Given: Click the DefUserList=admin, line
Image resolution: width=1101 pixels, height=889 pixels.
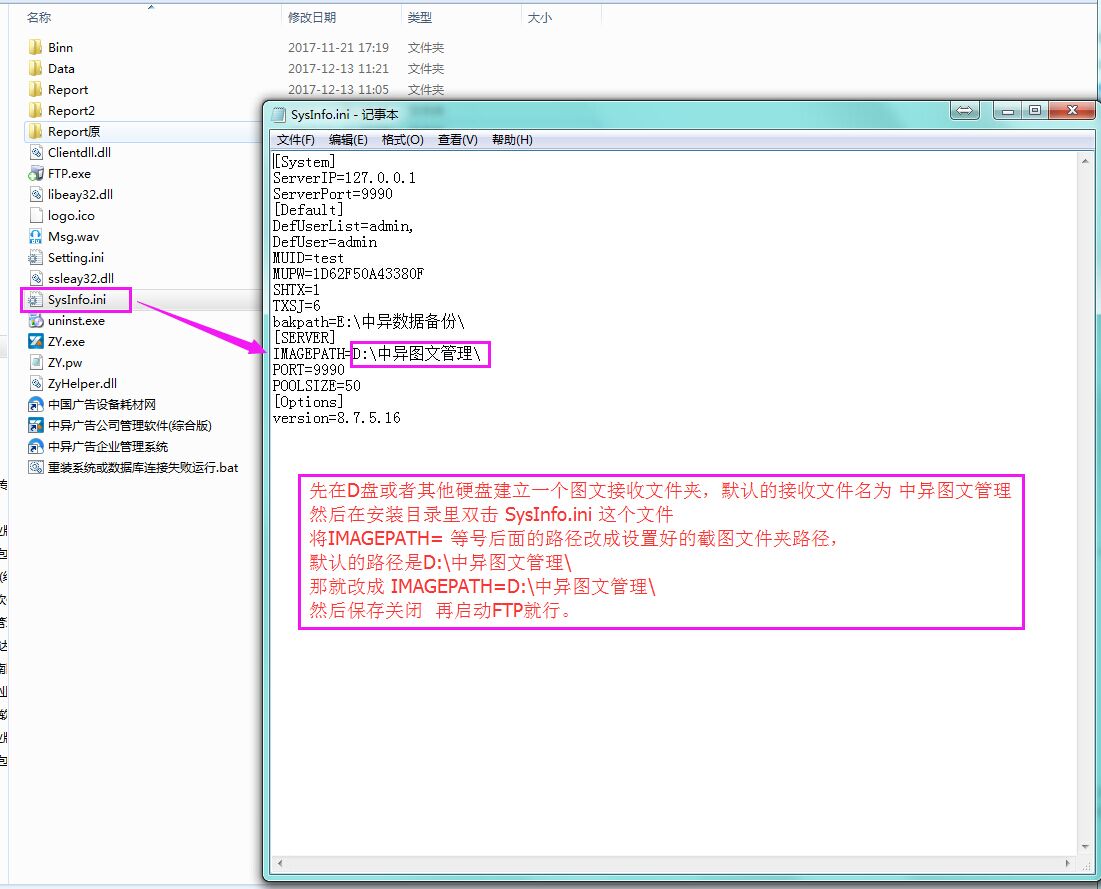Looking at the screenshot, I should (x=343, y=226).
